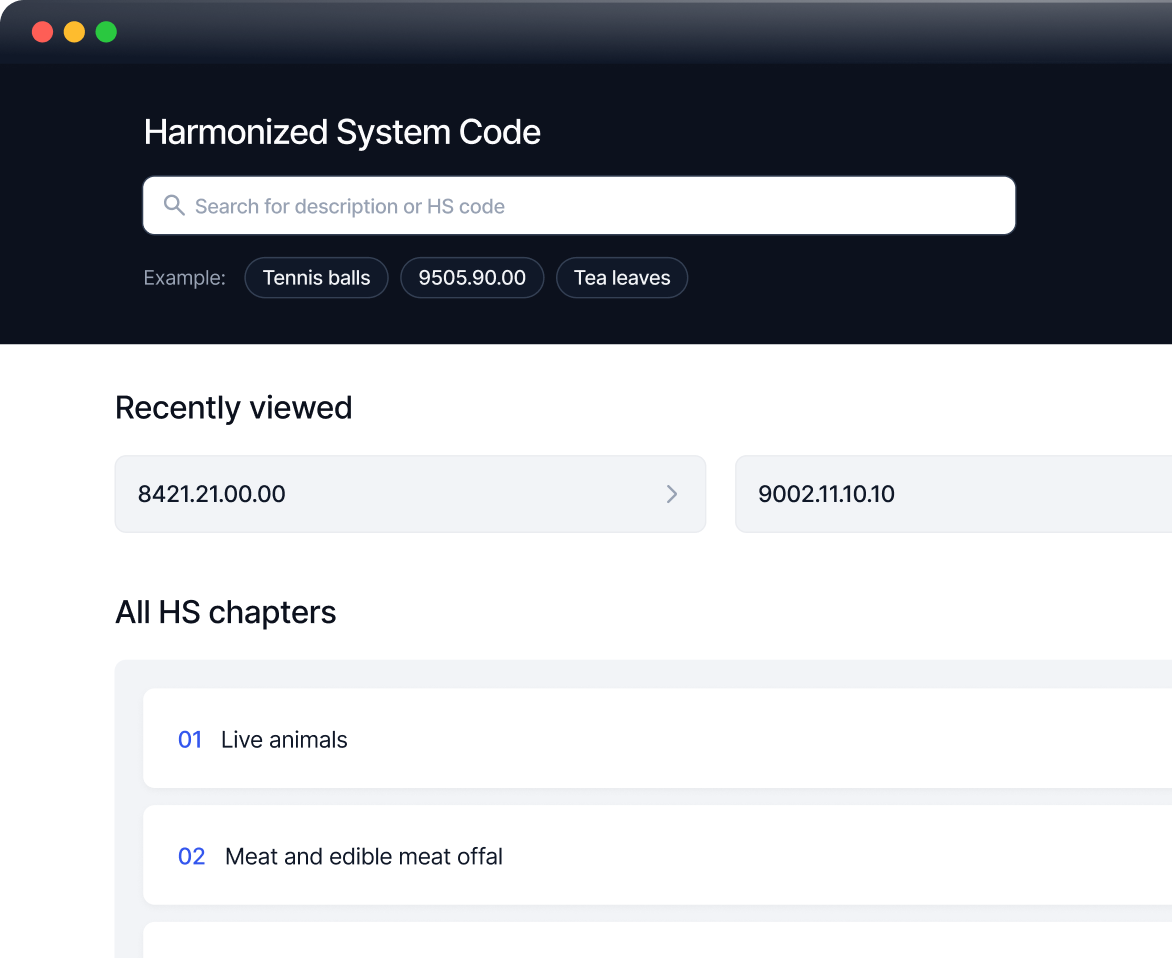Click the Harmonized System Code heading
The image size is (1172, 958).
[x=342, y=132]
